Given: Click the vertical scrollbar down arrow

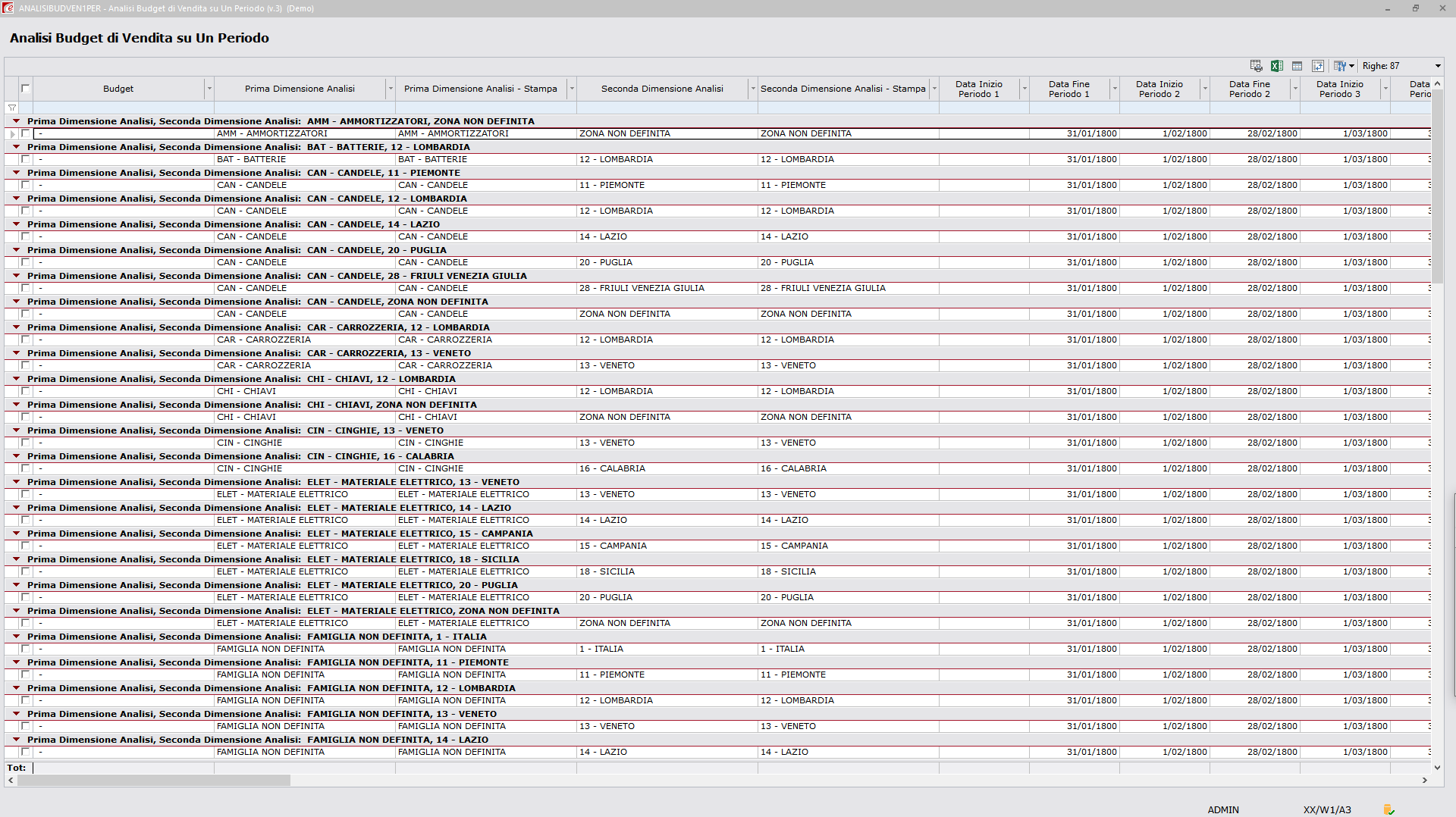Looking at the screenshot, I should 1437,768.
